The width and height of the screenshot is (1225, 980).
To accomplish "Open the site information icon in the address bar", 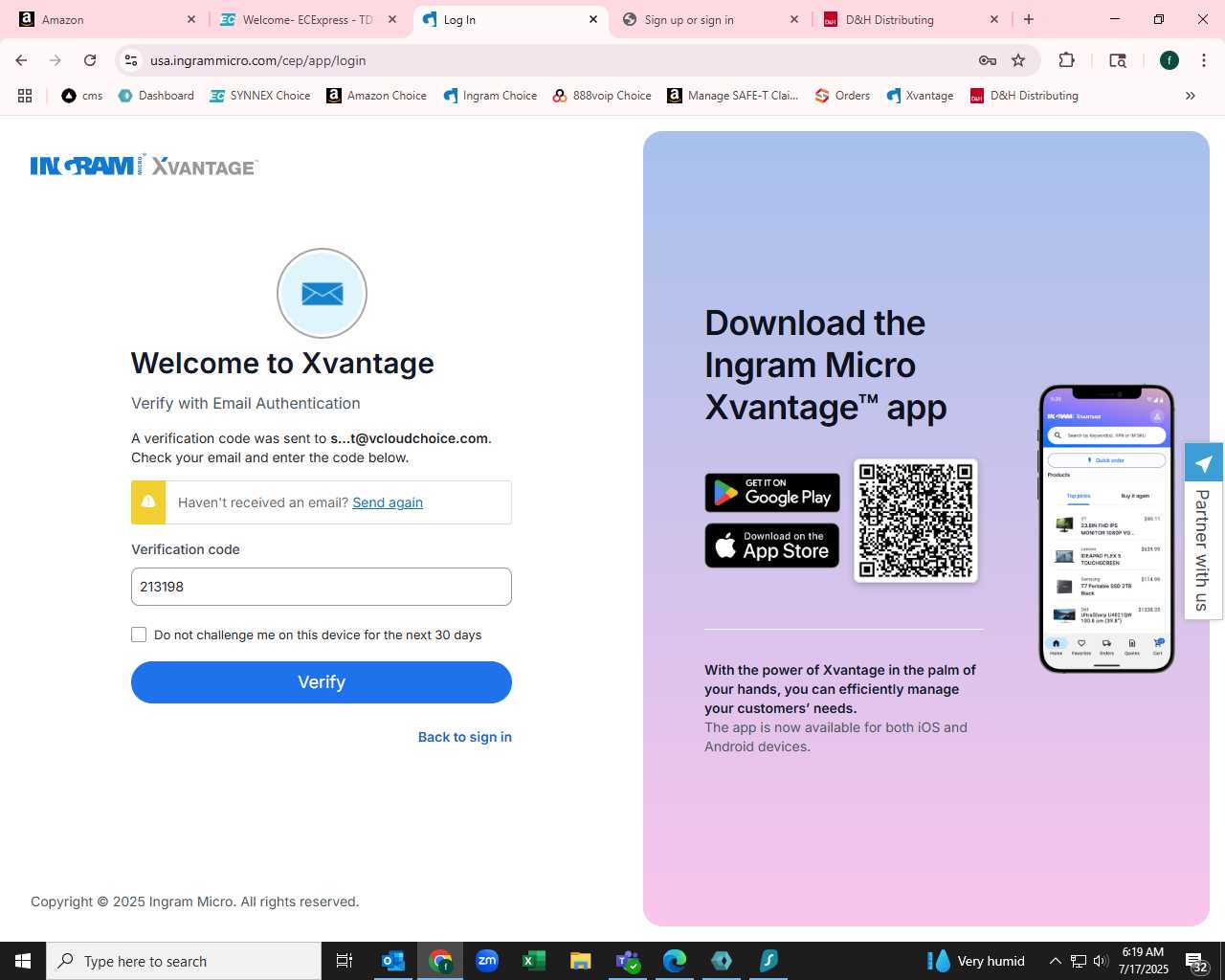I will 131,60.
